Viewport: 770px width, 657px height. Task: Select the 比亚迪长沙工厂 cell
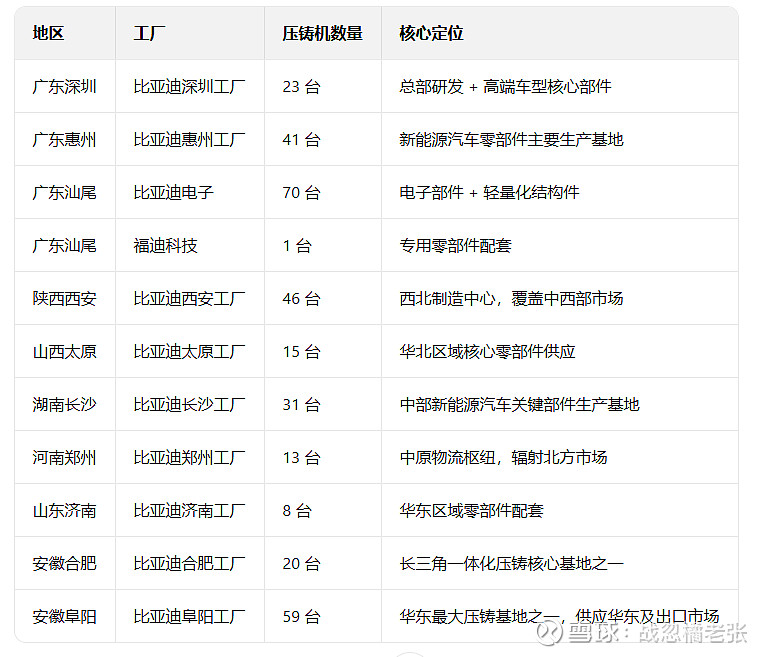[189, 405]
